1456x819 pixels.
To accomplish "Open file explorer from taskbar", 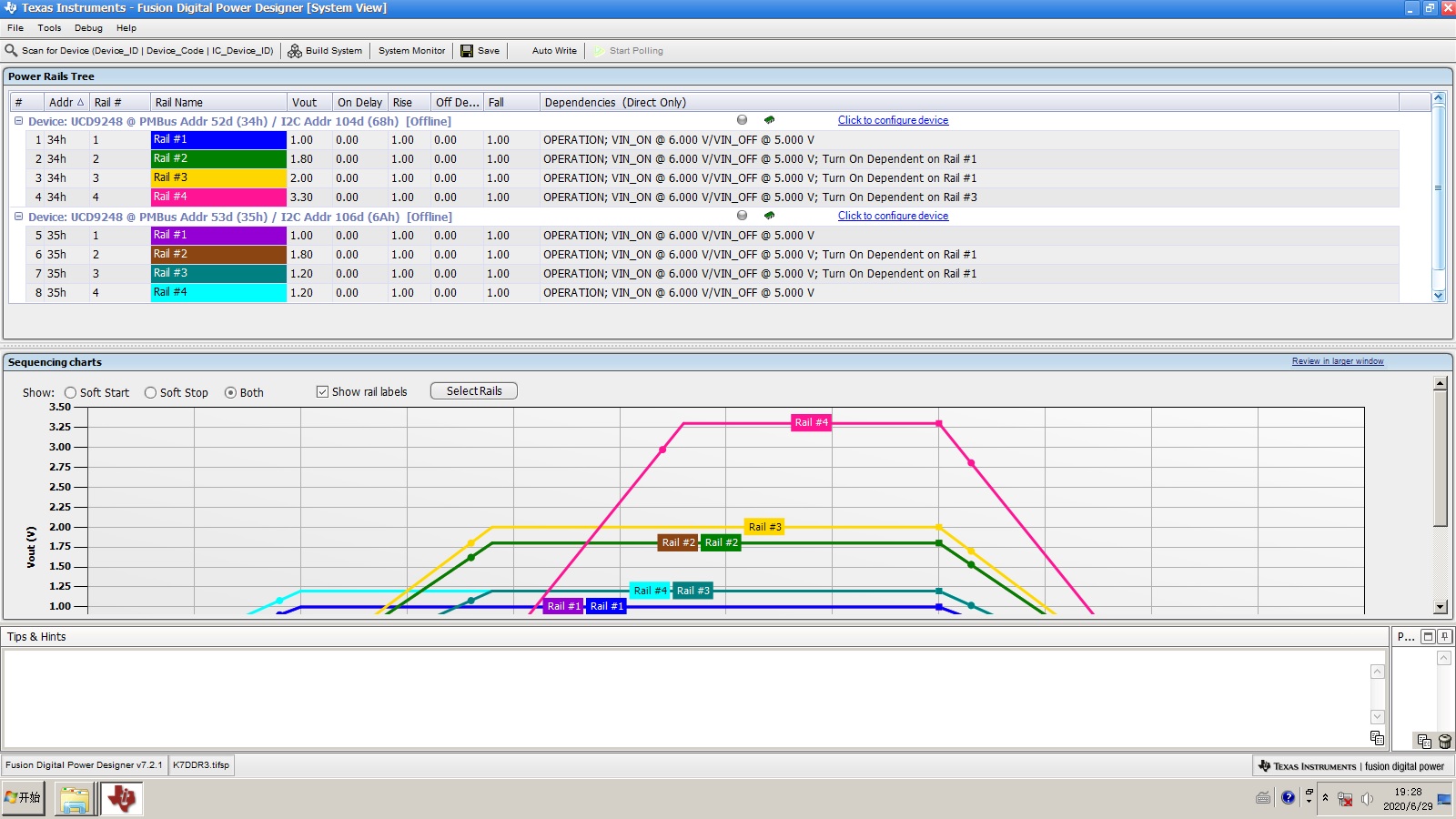I will 74,800.
